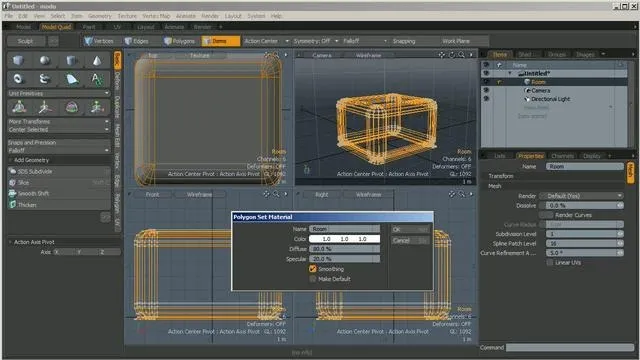Open the More Transforms dropdown
The height and width of the screenshot is (360, 640).
click(59, 122)
